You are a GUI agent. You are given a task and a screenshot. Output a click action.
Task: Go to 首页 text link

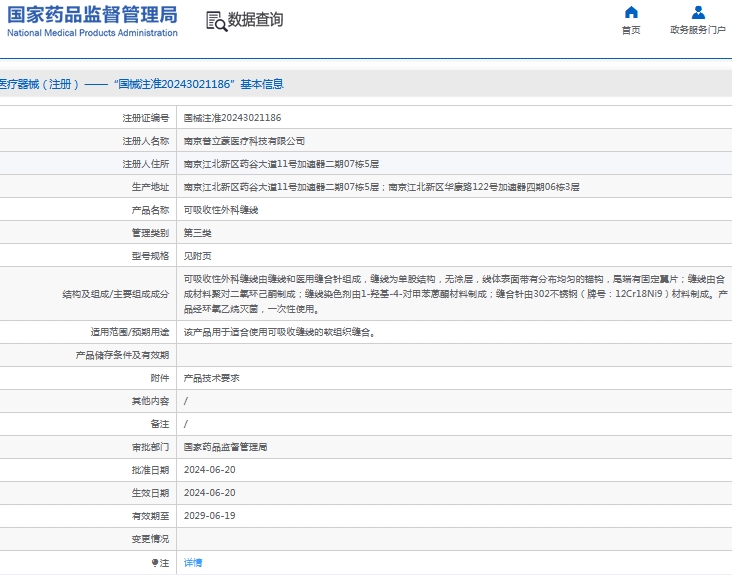tap(631, 30)
